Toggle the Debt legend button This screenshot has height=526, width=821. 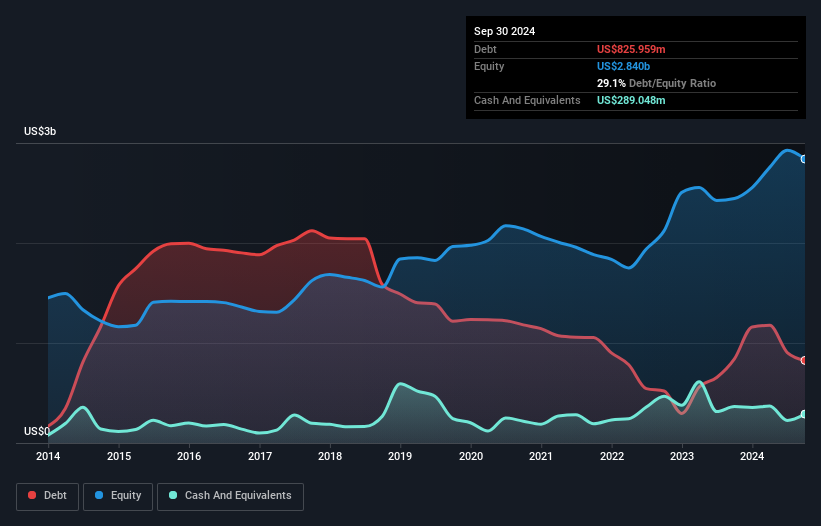coord(48,496)
